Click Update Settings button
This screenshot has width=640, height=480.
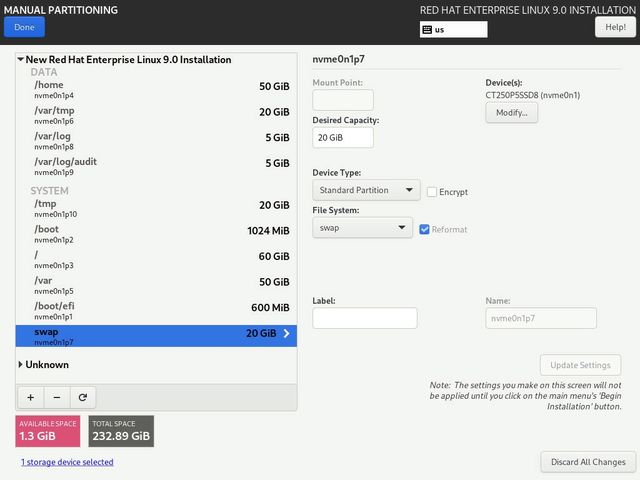580,365
